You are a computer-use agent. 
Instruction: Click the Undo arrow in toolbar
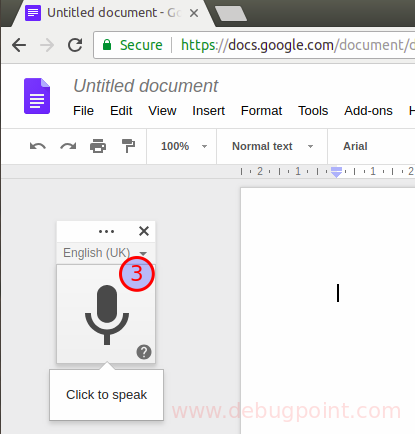pos(38,146)
